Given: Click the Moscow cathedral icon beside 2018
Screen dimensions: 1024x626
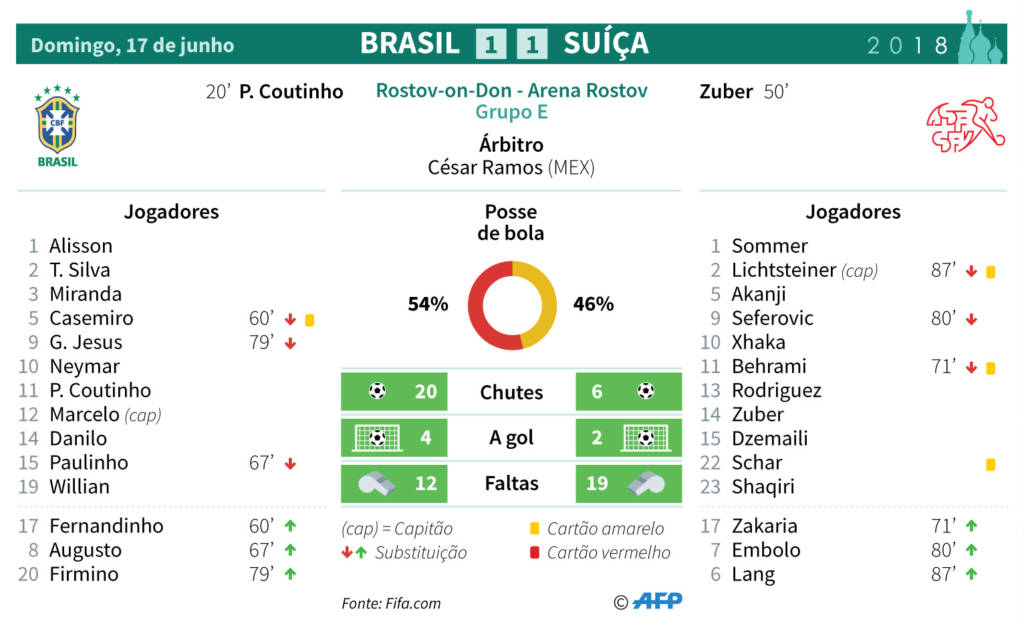Looking at the screenshot, I should (x=980, y=38).
